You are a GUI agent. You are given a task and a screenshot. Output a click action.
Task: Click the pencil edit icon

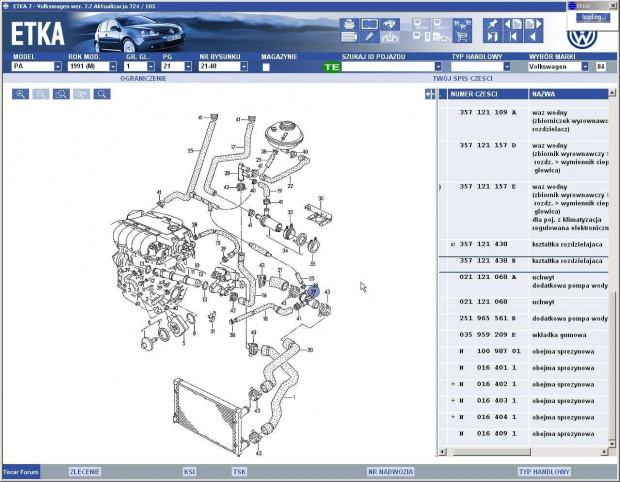pos(369,37)
